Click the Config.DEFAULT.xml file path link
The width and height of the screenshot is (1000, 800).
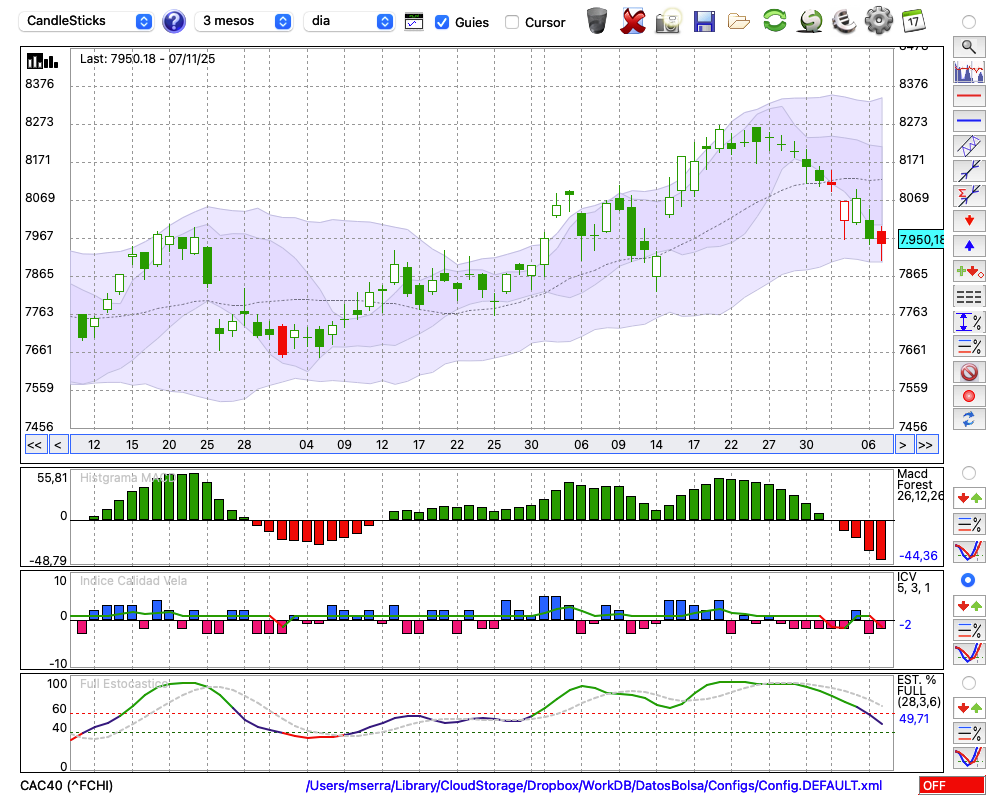[x=593, y=786]
